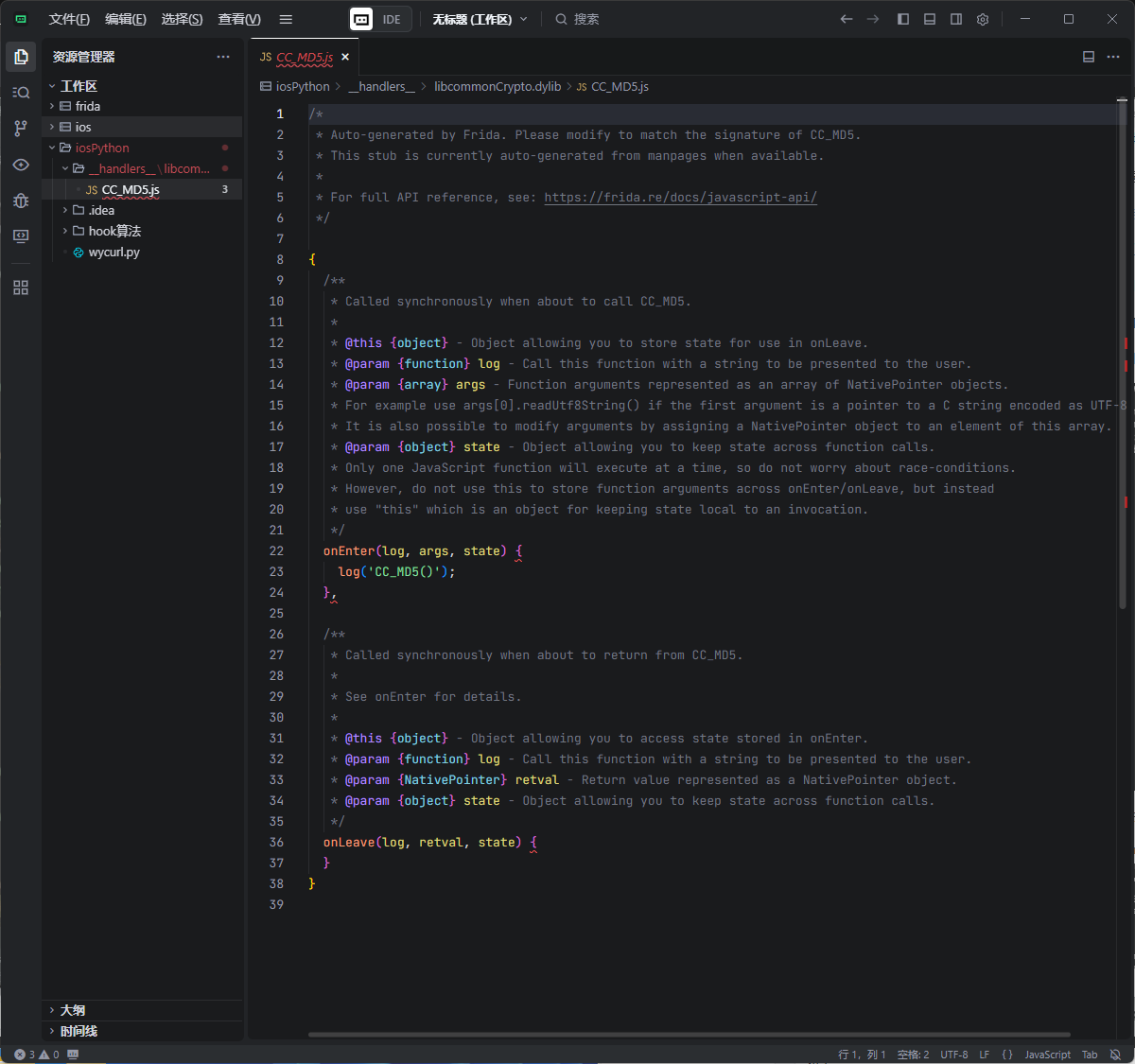Image resolution: width=1135 pixels, height=1064 pixels.
Task: Open the 文件(F) menu
Action: pos(69,19)
